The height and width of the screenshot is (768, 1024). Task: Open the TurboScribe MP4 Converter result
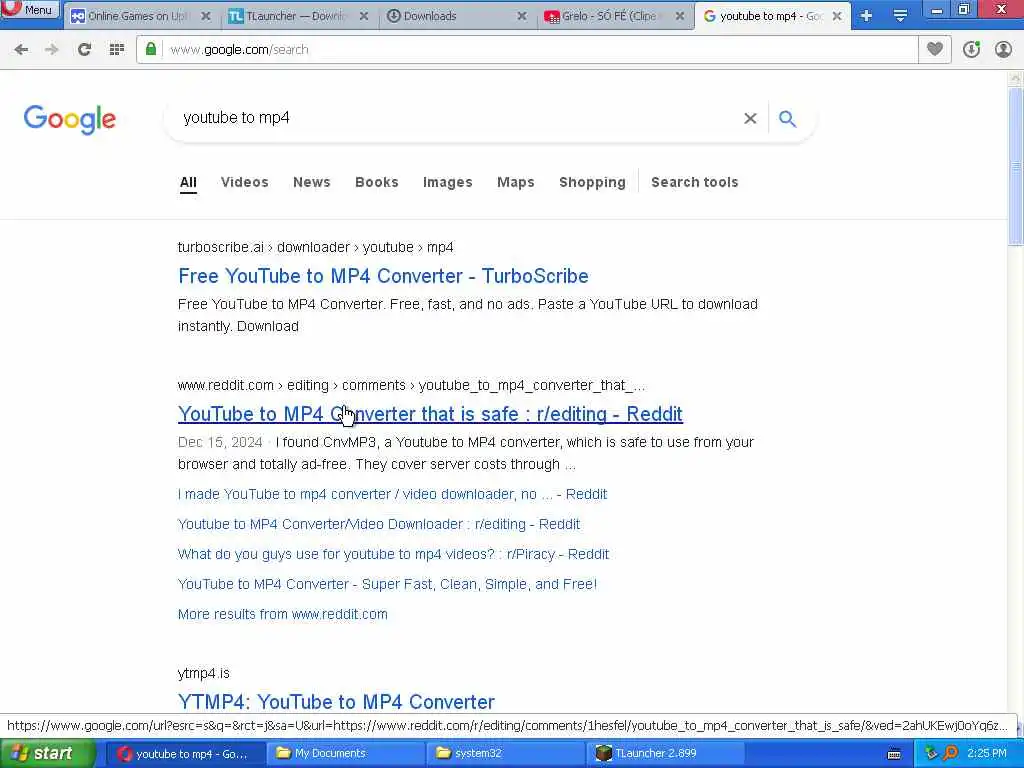383,276
